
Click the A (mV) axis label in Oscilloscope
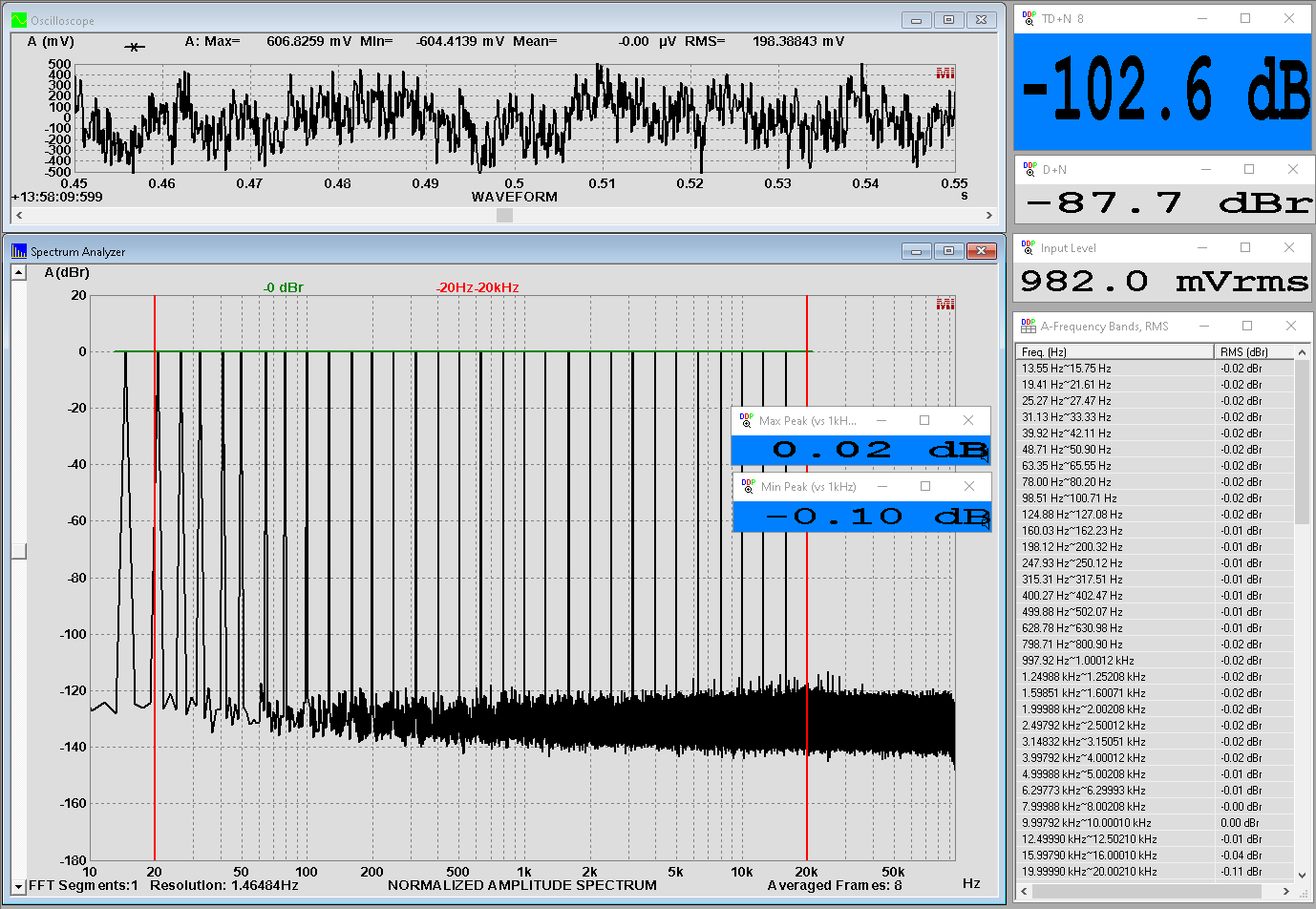[51, 42]
